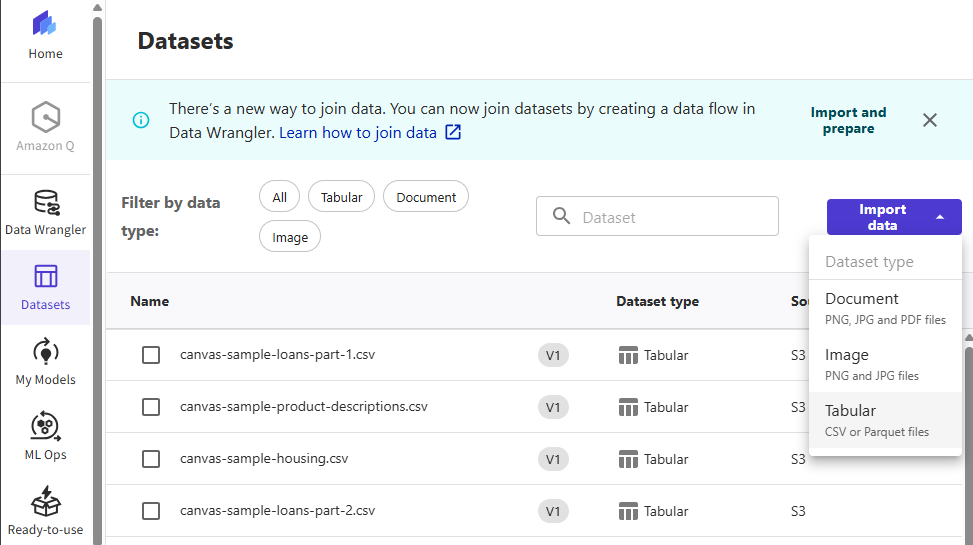Viewport: 973px width, 545px height.
Task: Collapse the Import data dropdown
Action: click(x=893, y=217)
